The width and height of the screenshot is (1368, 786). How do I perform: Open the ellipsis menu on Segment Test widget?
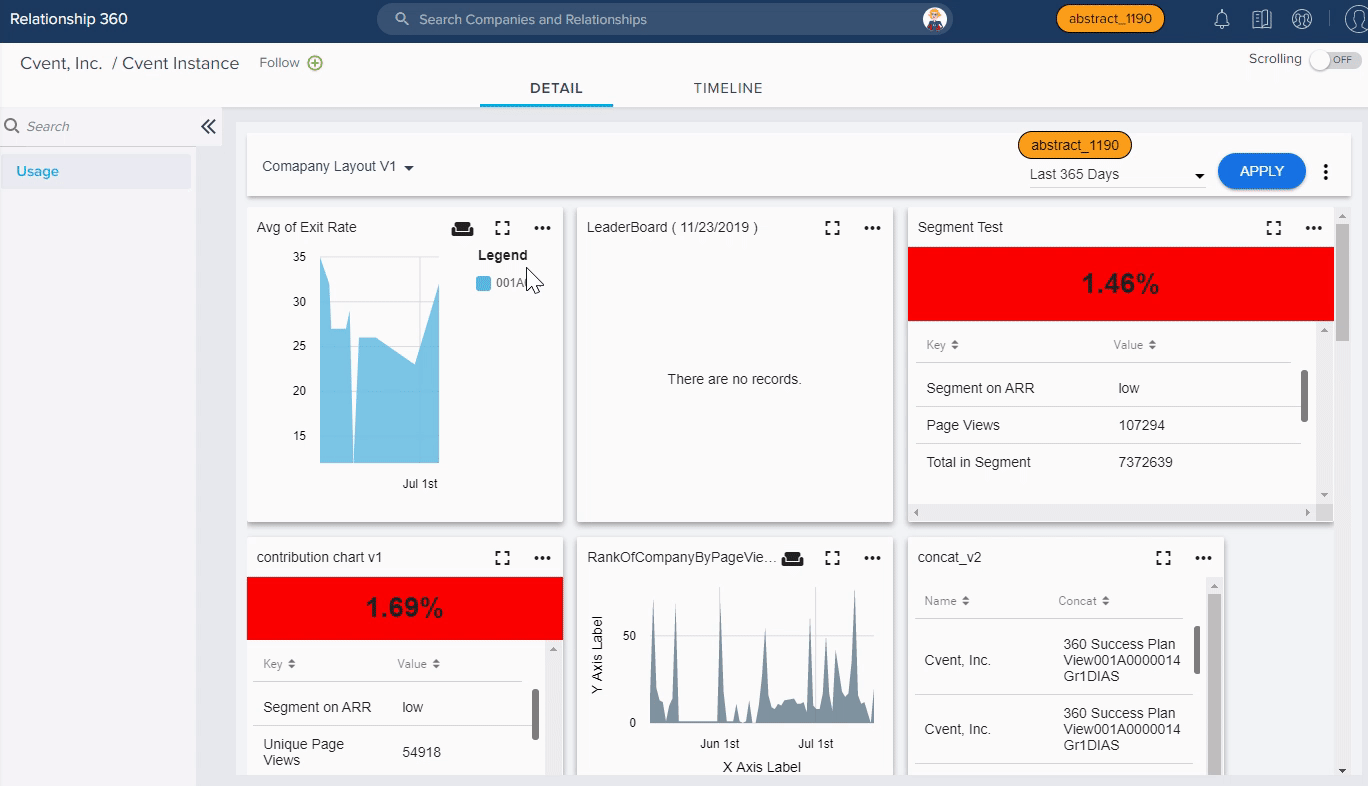click(x=1313, y=228)
